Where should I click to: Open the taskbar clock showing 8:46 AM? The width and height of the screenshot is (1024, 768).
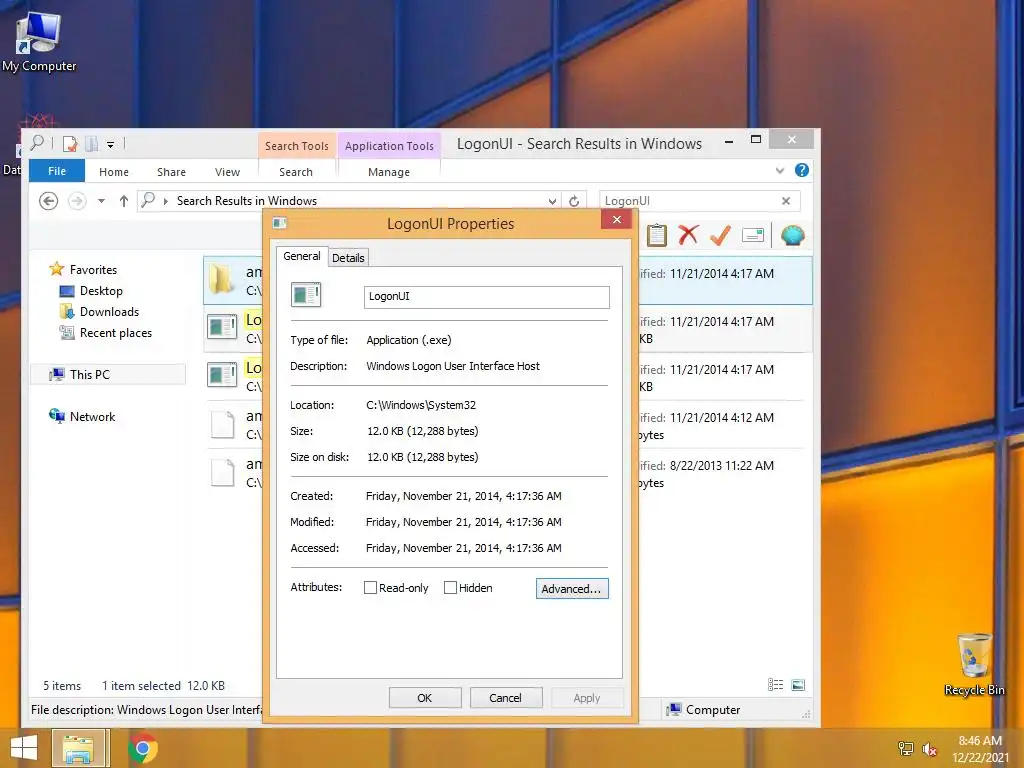(x=980, y=749)
